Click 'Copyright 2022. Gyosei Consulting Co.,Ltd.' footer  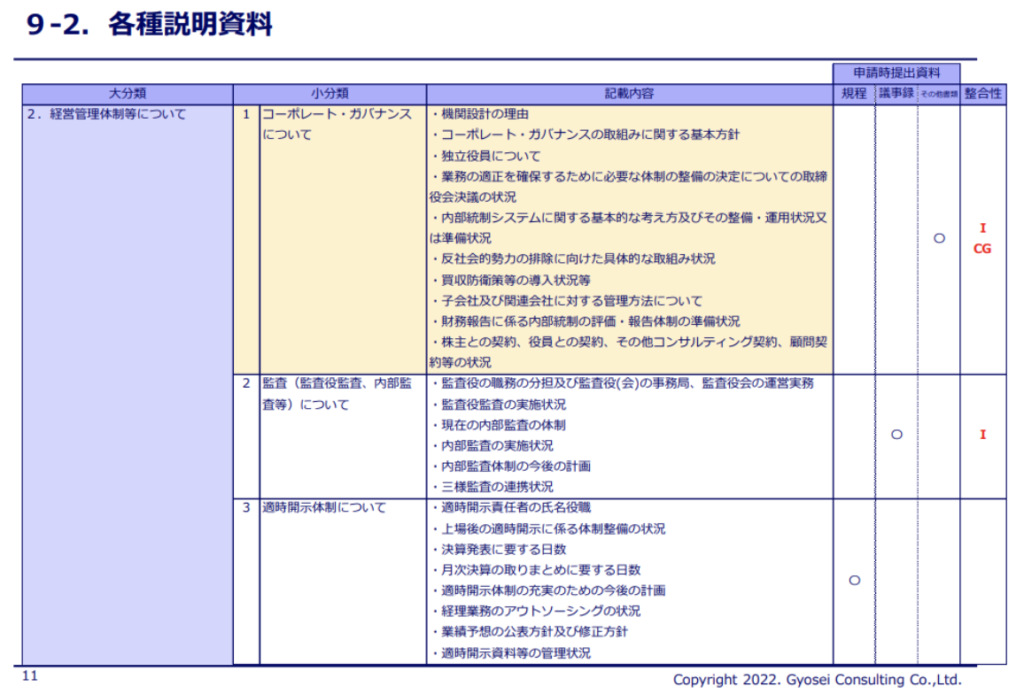[x=817, y=680]
